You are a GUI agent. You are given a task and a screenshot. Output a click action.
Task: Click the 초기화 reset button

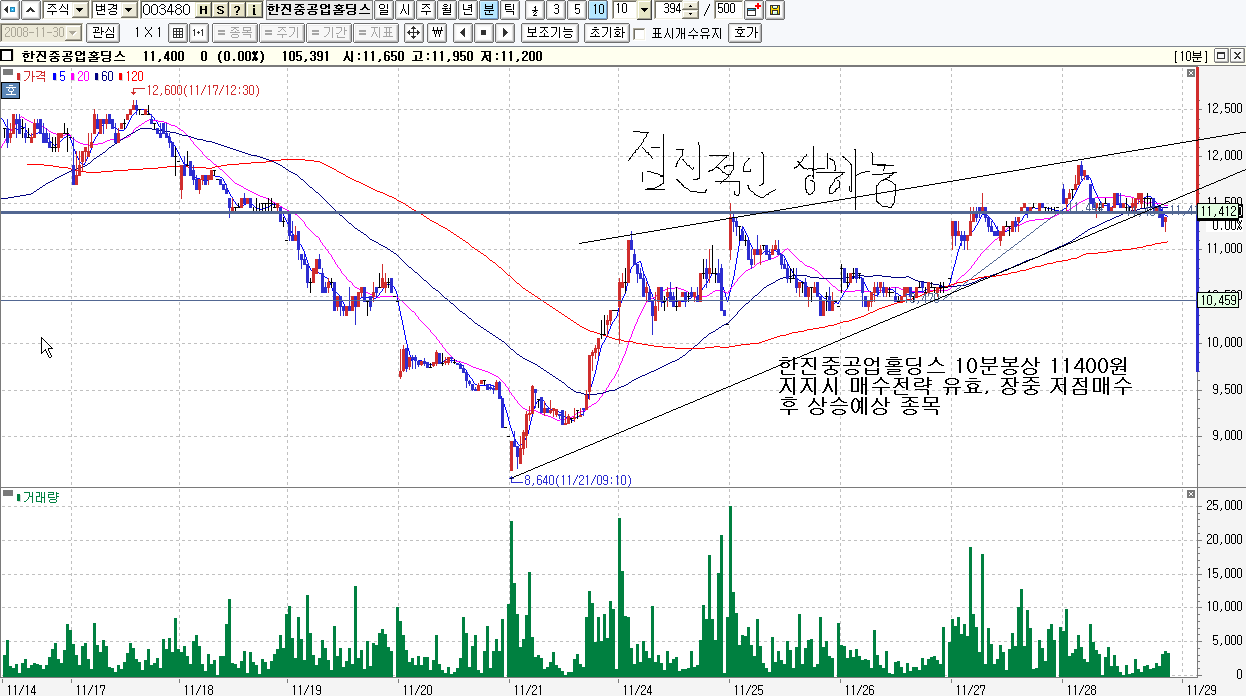606,33
